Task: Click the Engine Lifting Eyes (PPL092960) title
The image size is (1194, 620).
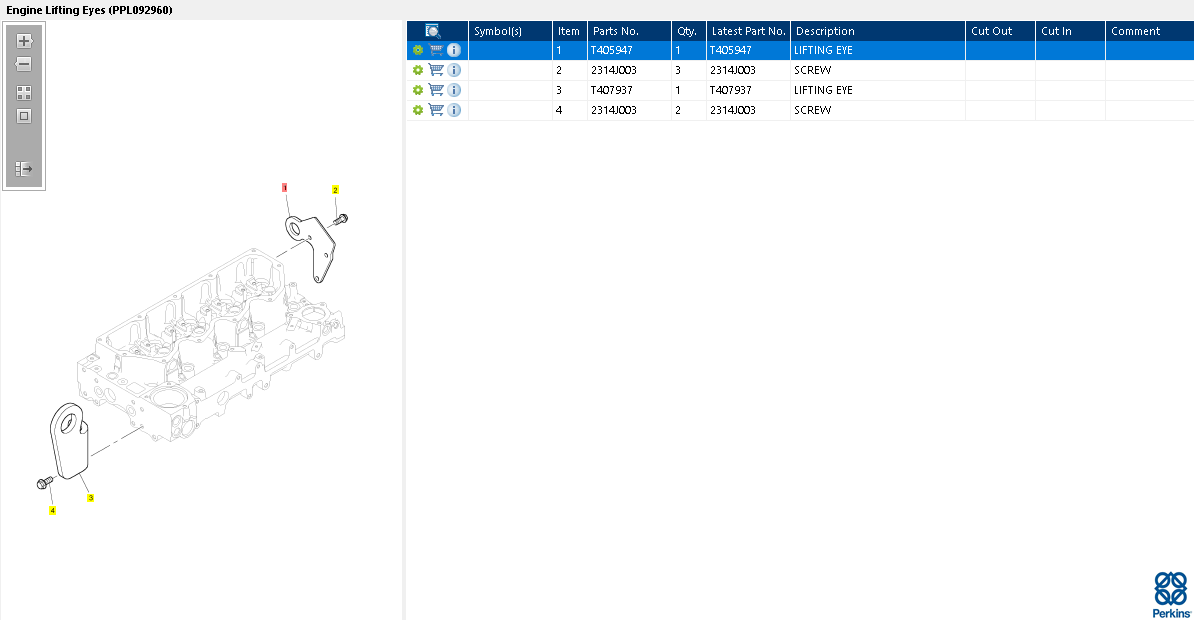Action: (89, 10)
